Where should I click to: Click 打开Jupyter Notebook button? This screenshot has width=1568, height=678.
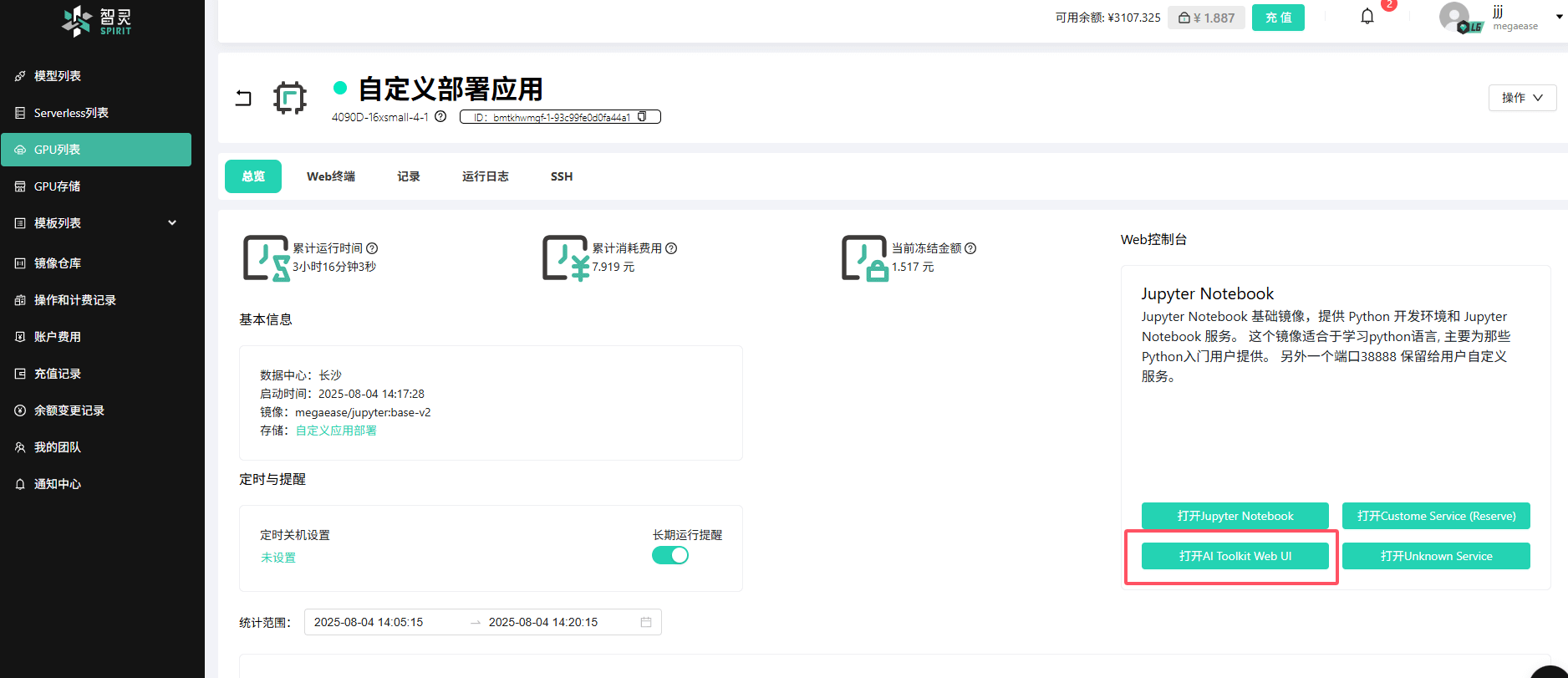(1235, 516)
